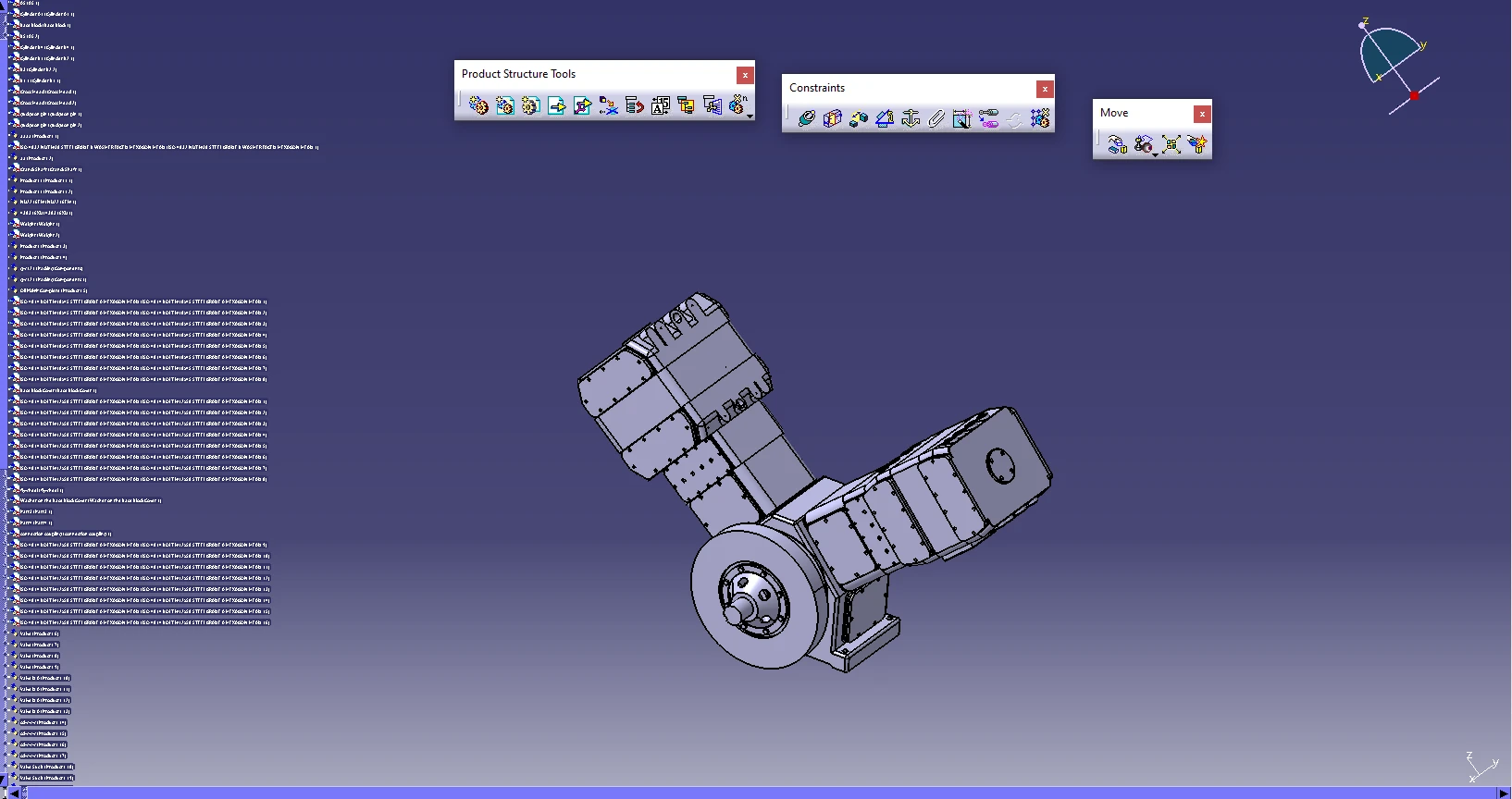Screen dimensions: 1512x799
Task: Open the Product Structure Tools flyout arrow
Action: coord(750,116)
